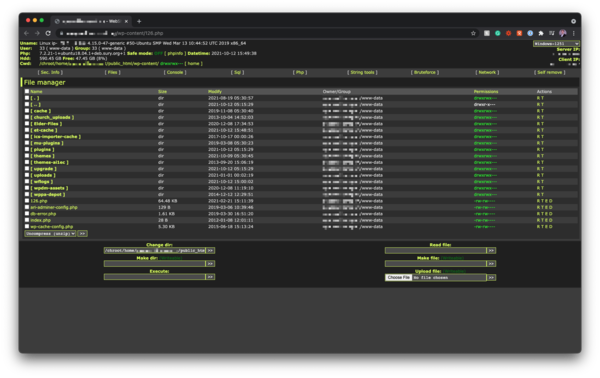Open the String tools section
600x378 pixels.
pos(362,72)
